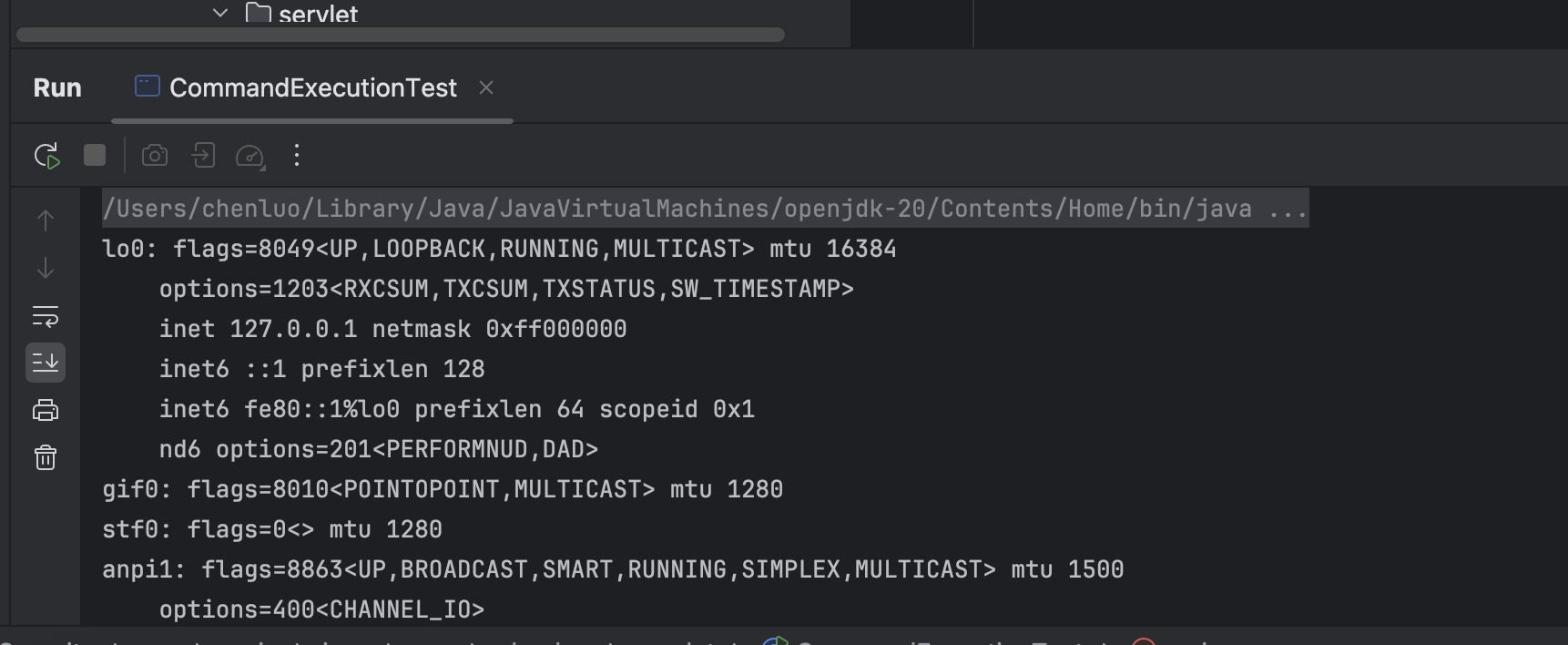Screen dimensions: 1568x645
Task: Go to previous stack trace with up arrow
Action: click(x=46, y=220)
